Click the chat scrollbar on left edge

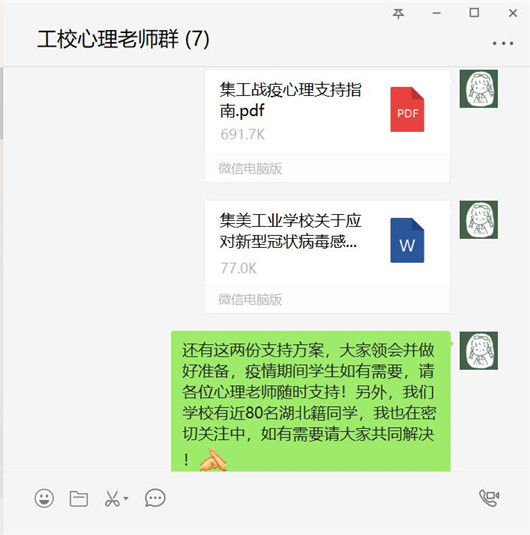pos(1,103)
